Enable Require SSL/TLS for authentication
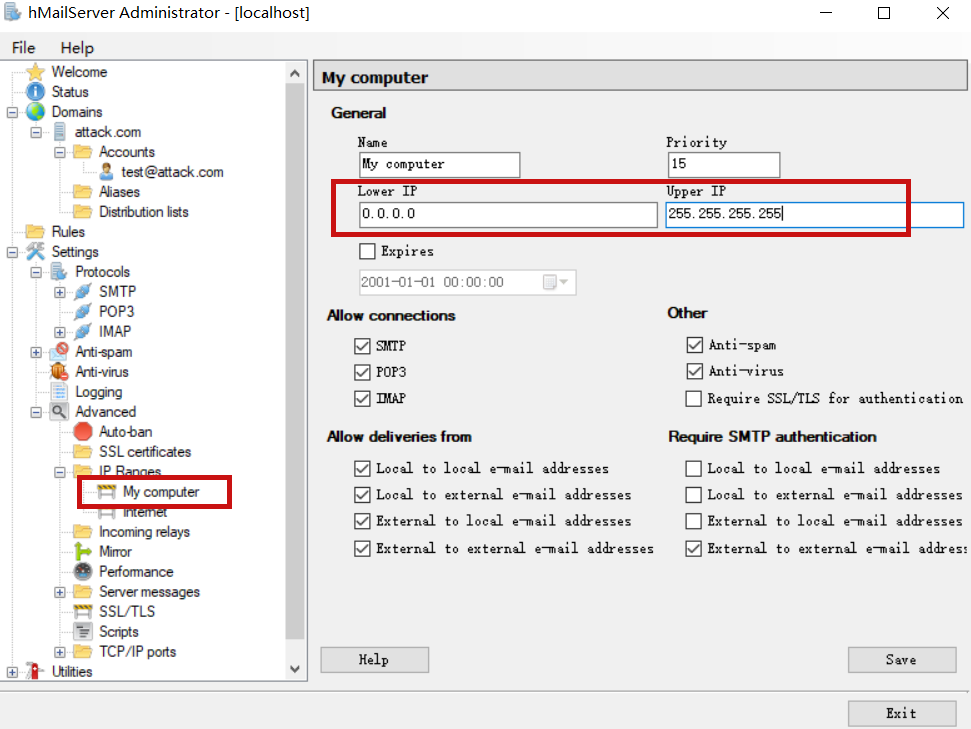Screen dimensions: 971x729 tap(694, 398)
